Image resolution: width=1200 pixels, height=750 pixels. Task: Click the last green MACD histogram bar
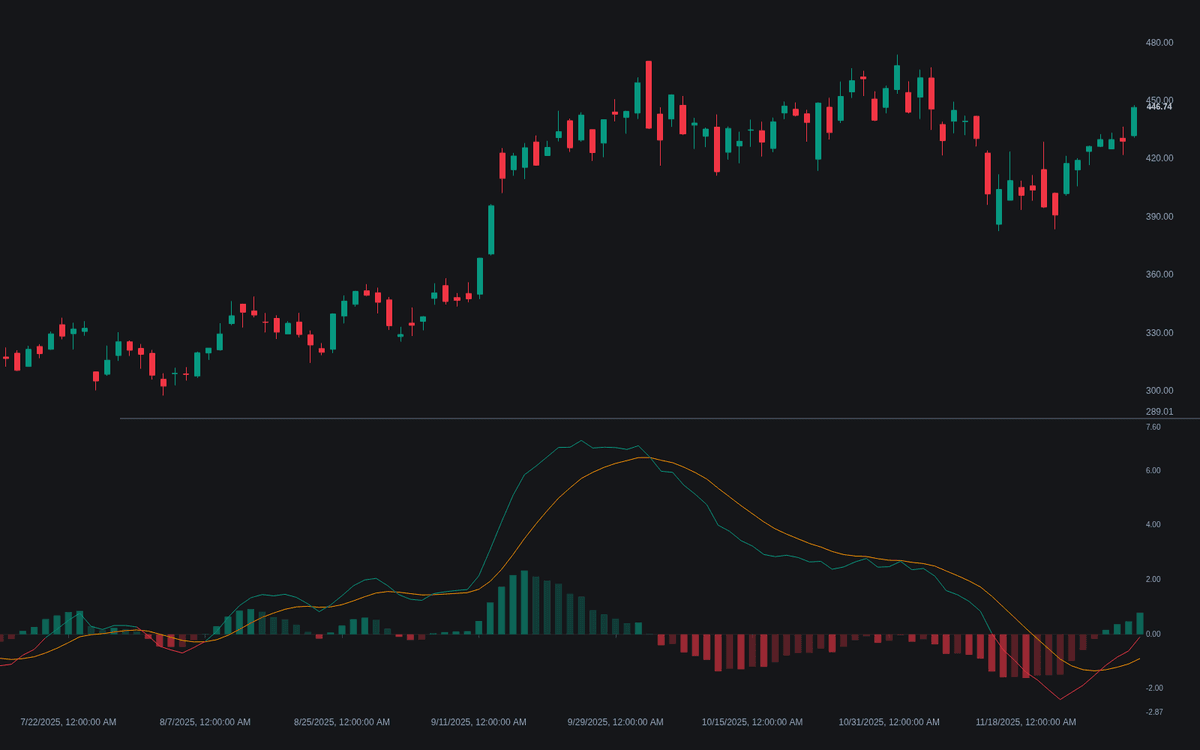tap(1139, 624)
